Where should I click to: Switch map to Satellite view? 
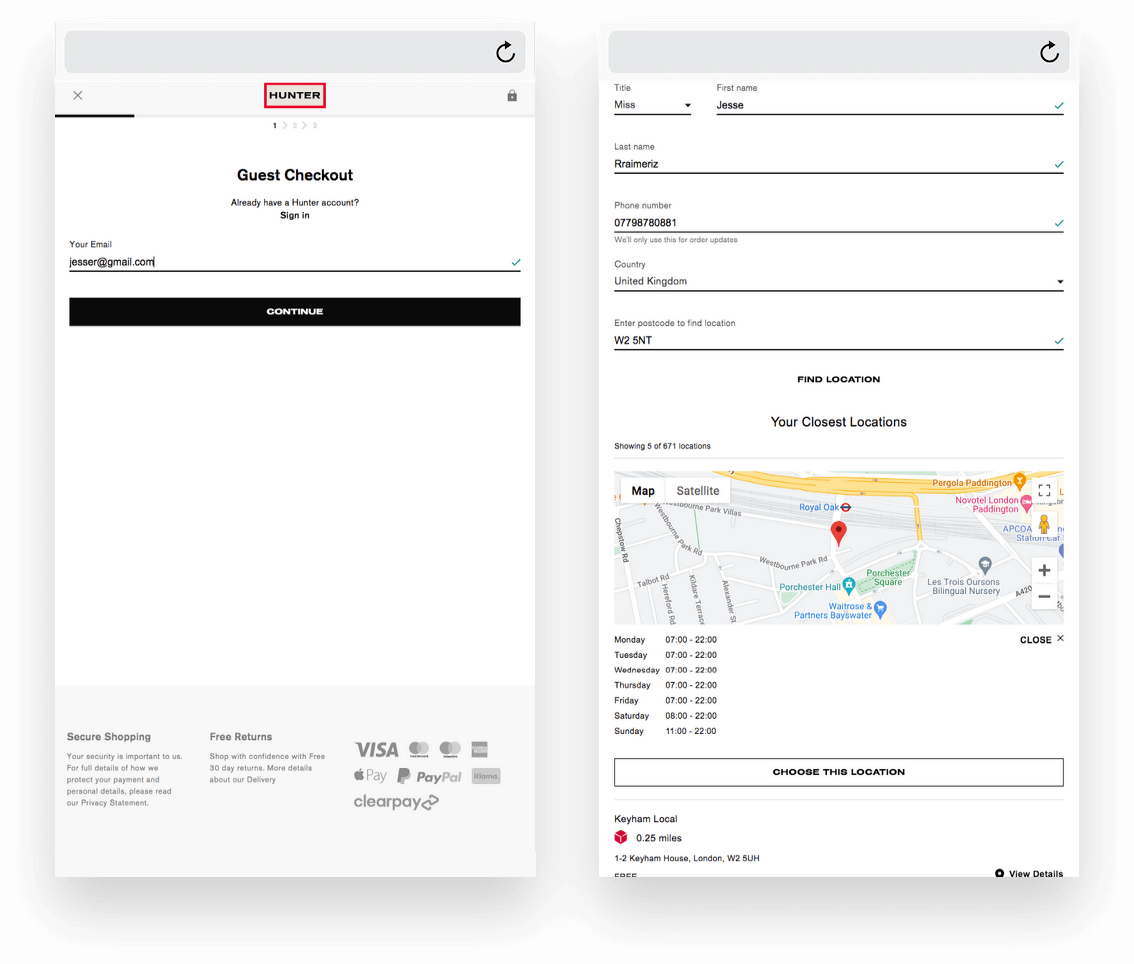coord(697,491)
